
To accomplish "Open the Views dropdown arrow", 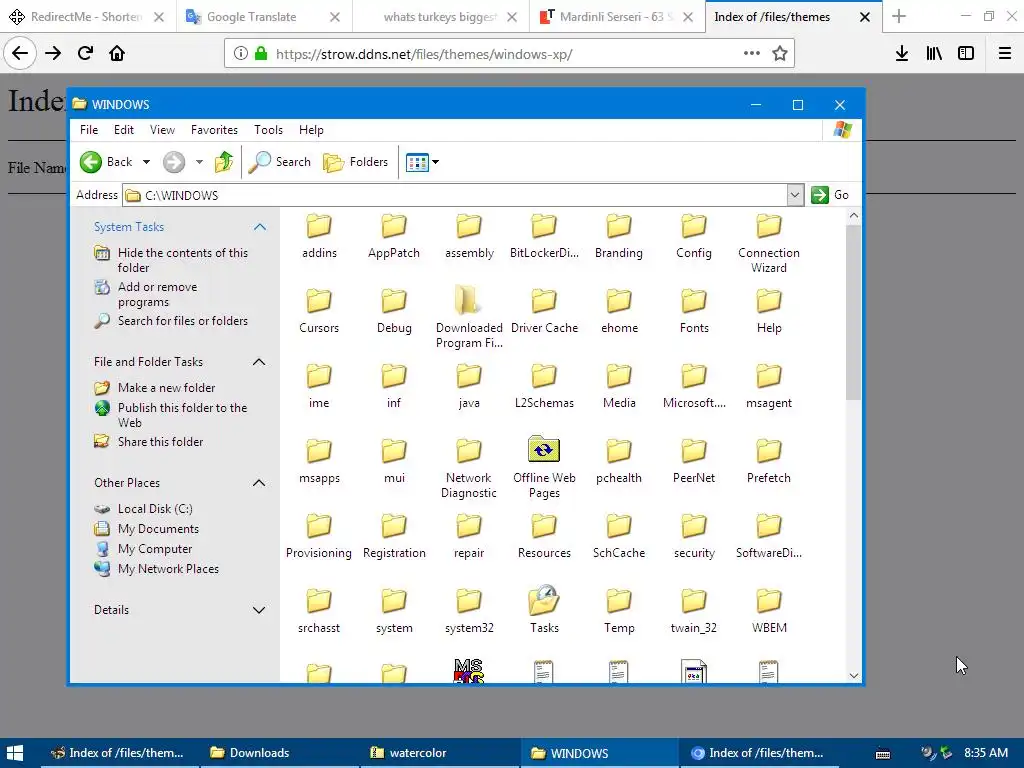I will tap(436, 162).
